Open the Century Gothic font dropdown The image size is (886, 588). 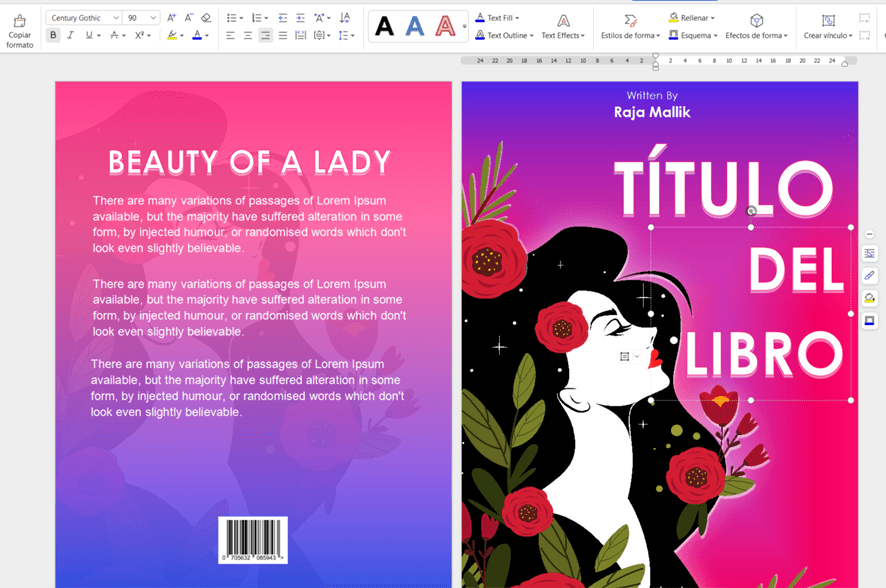pos(116,18)
